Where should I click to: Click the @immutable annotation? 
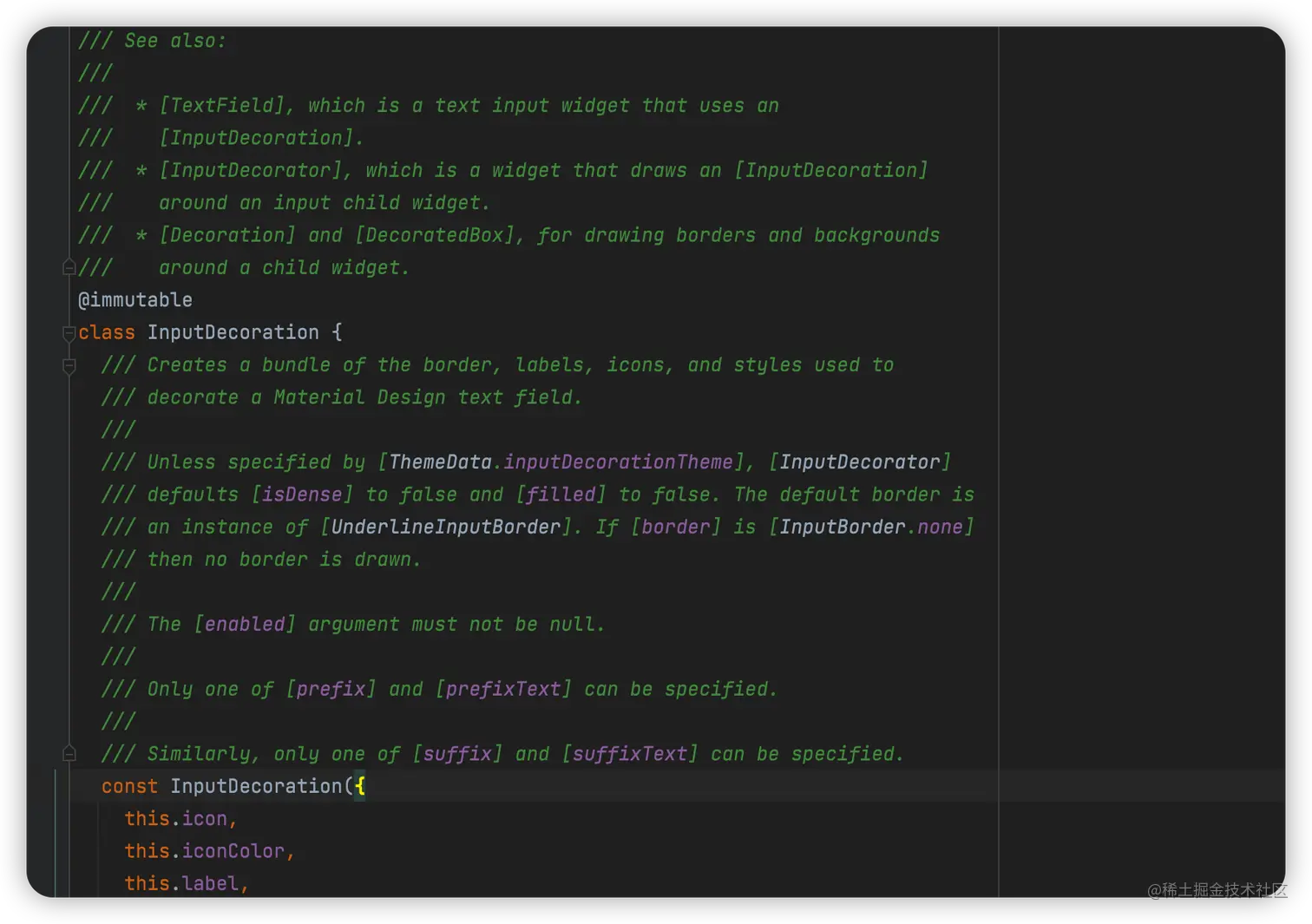[x=135, y=300]
